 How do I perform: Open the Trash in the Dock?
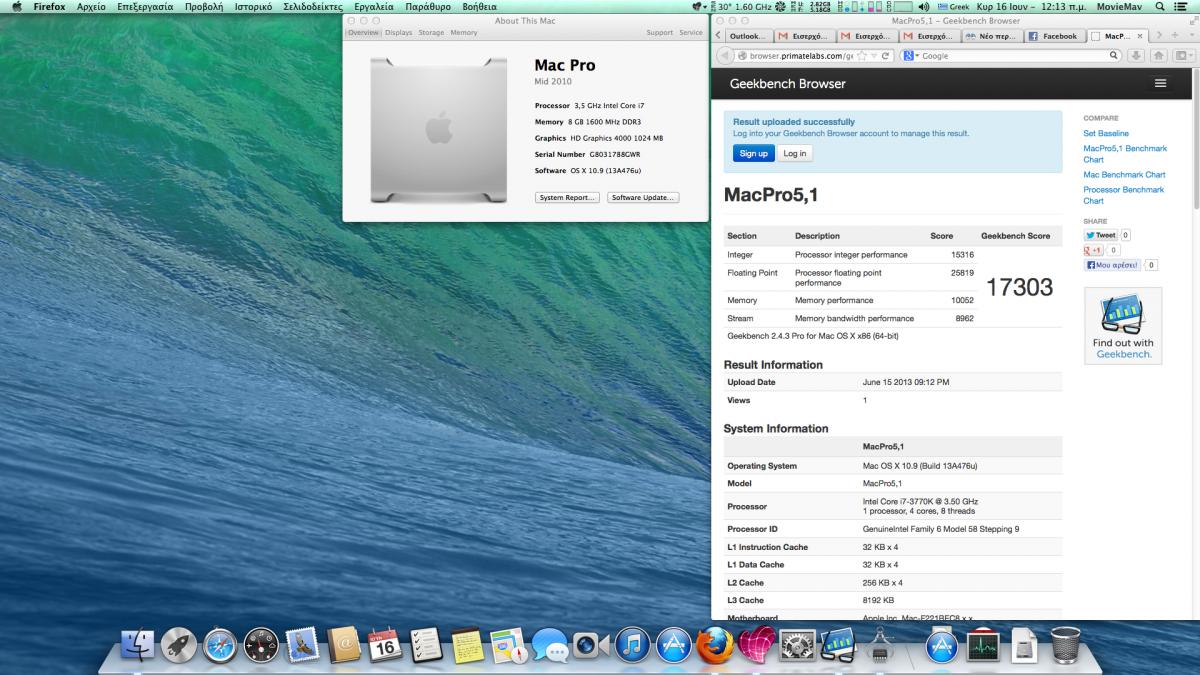click(x=1066, y=645)
